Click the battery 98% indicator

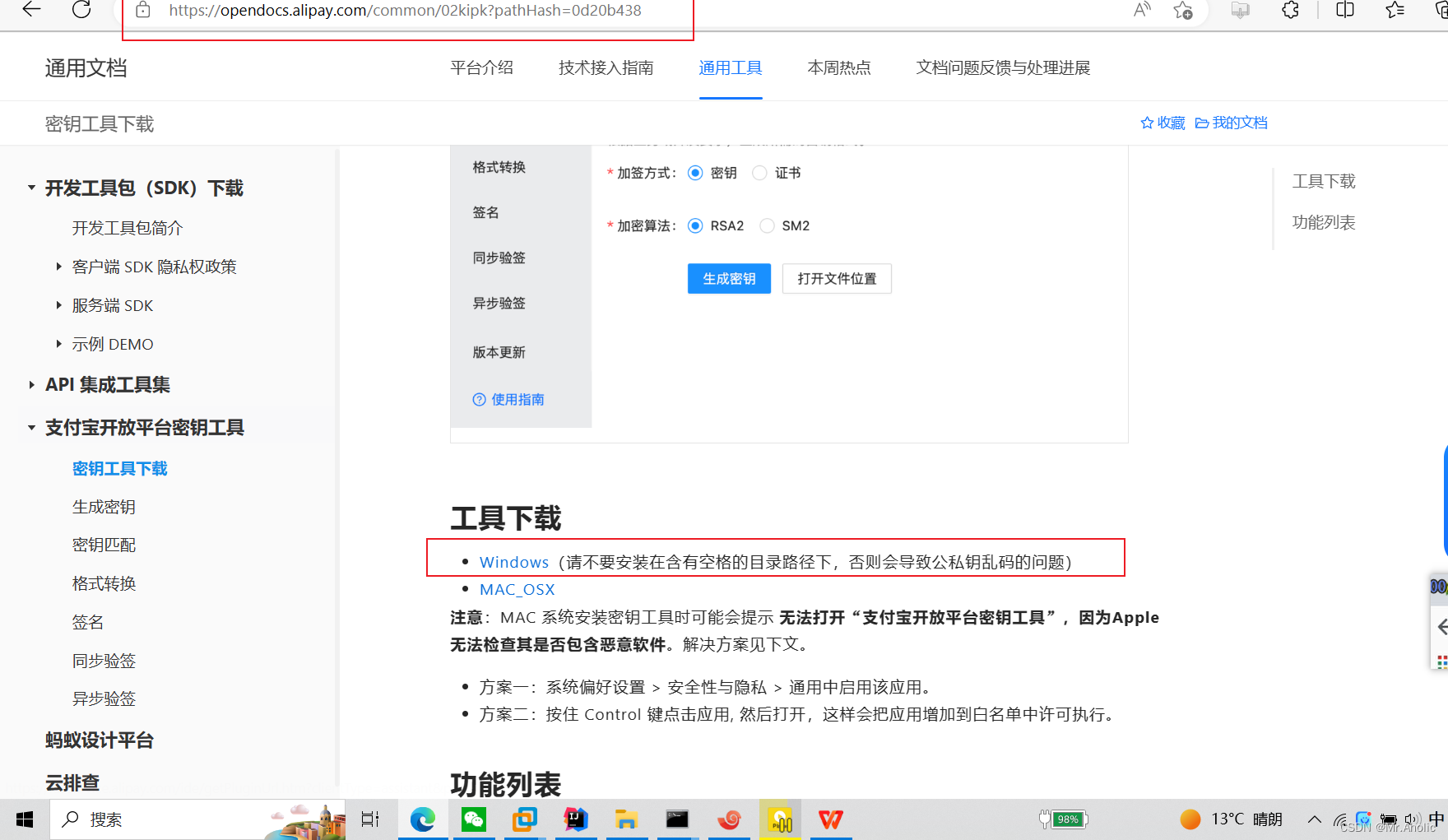click(x=1064, y=819)
